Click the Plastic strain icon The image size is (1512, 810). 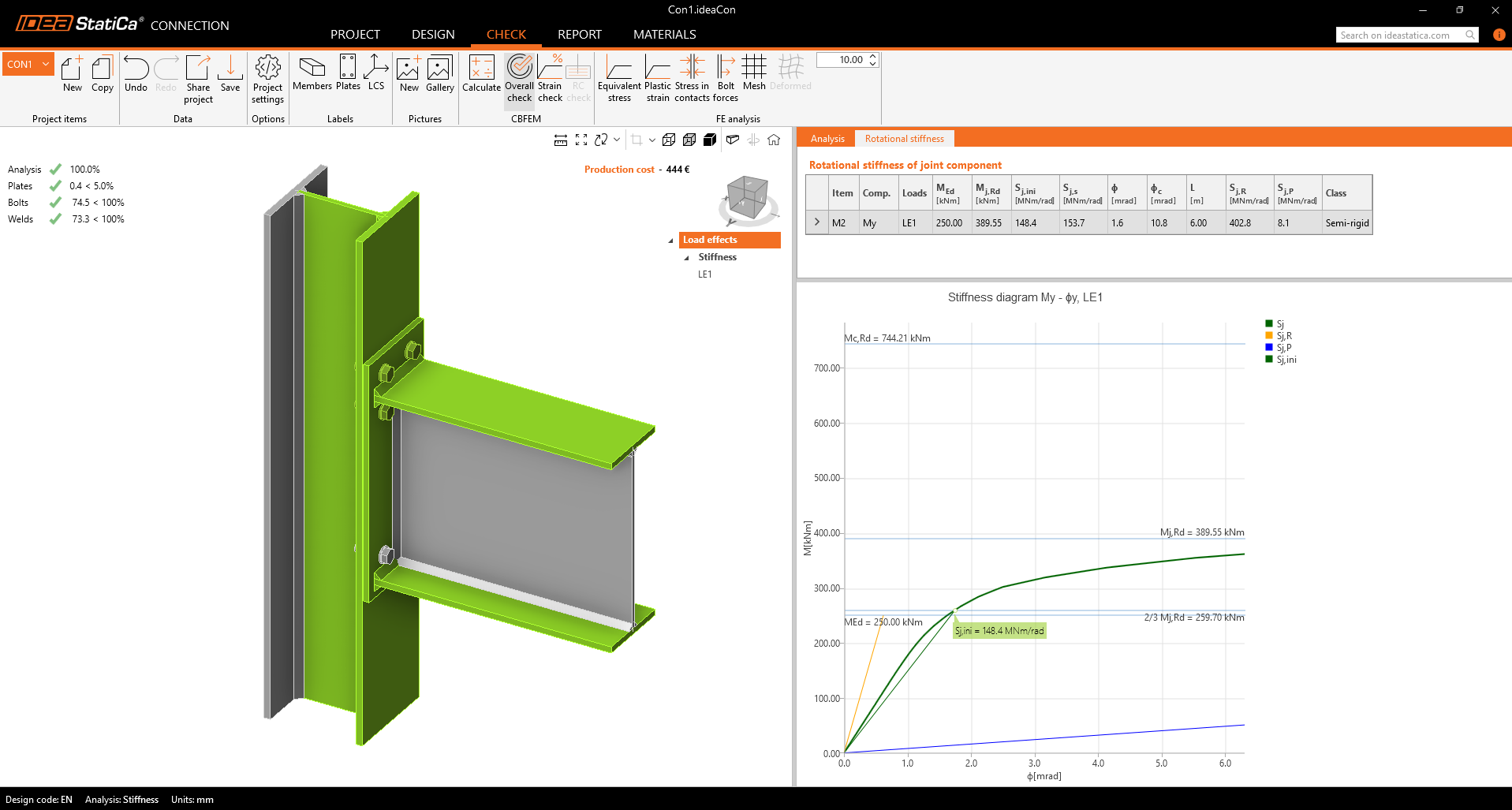click(657, 78)
